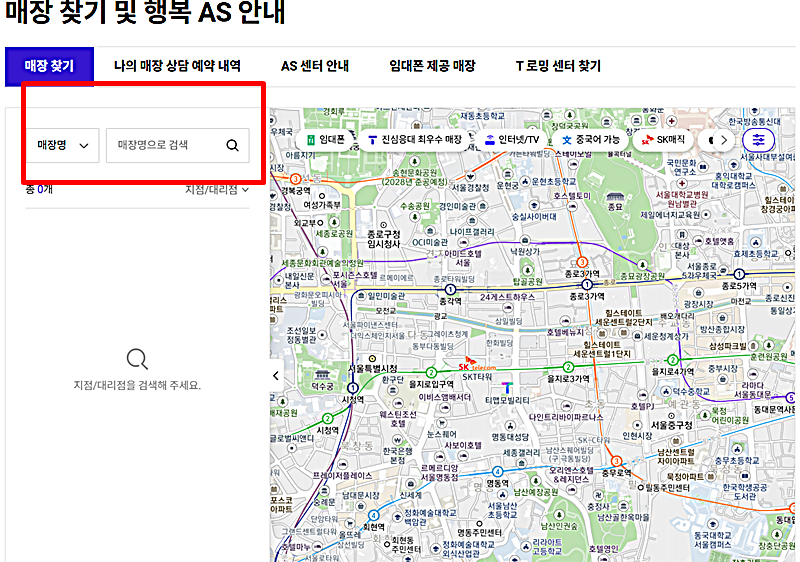Click the 지점/대리점을 검색해 주세요 message

137,385
